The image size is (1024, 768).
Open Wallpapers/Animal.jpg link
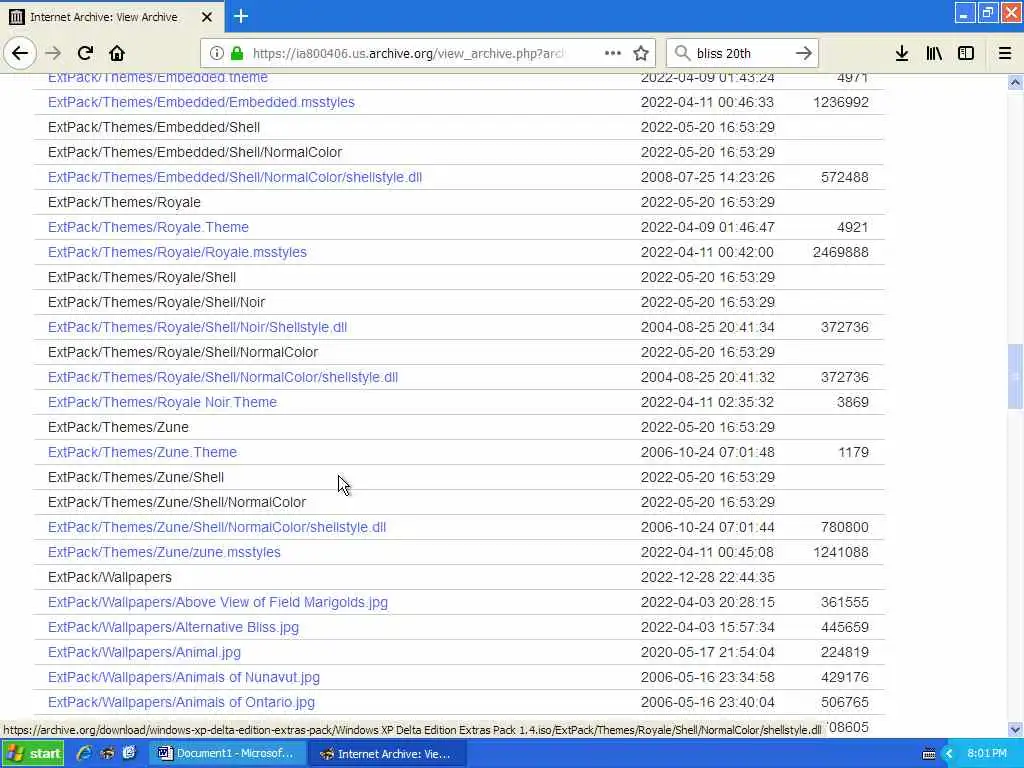pyautogui.click(x=144, y=652)
